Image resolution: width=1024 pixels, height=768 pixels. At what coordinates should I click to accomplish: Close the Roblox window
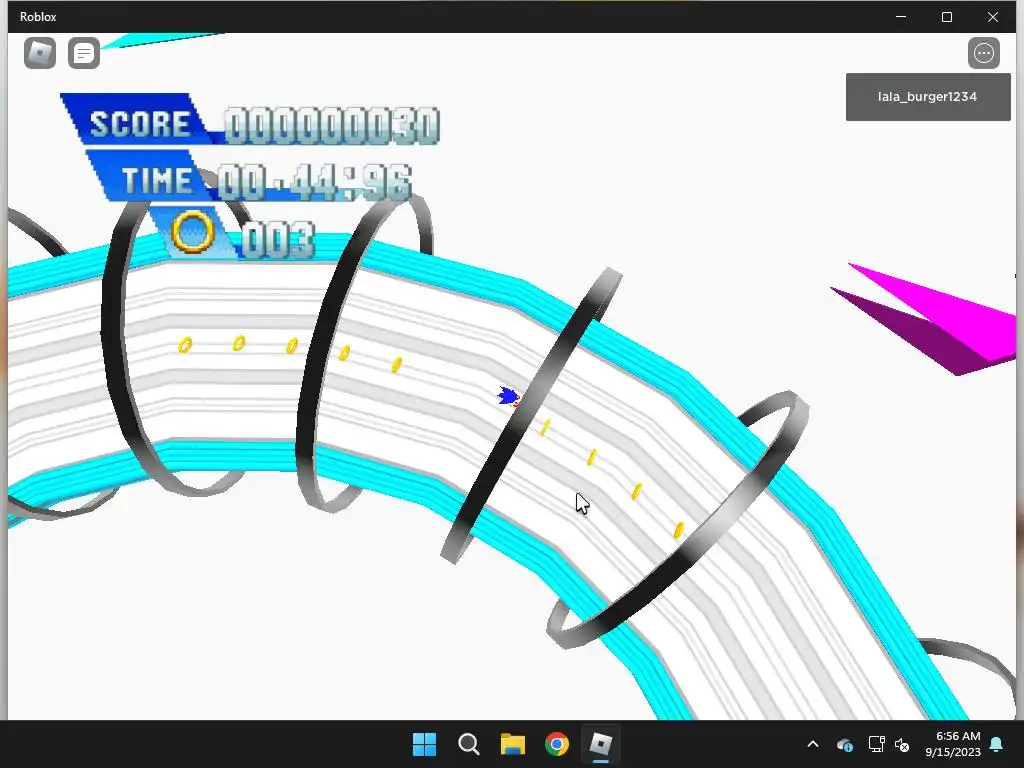993,16
